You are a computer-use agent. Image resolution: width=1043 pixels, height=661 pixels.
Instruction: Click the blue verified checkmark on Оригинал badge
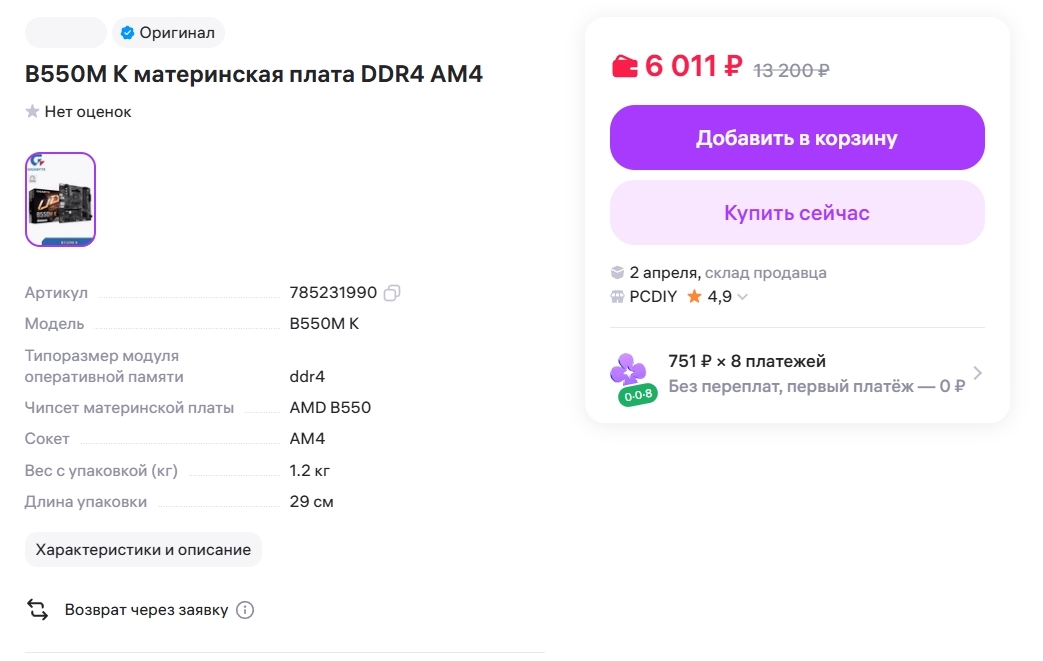(127, 32)
